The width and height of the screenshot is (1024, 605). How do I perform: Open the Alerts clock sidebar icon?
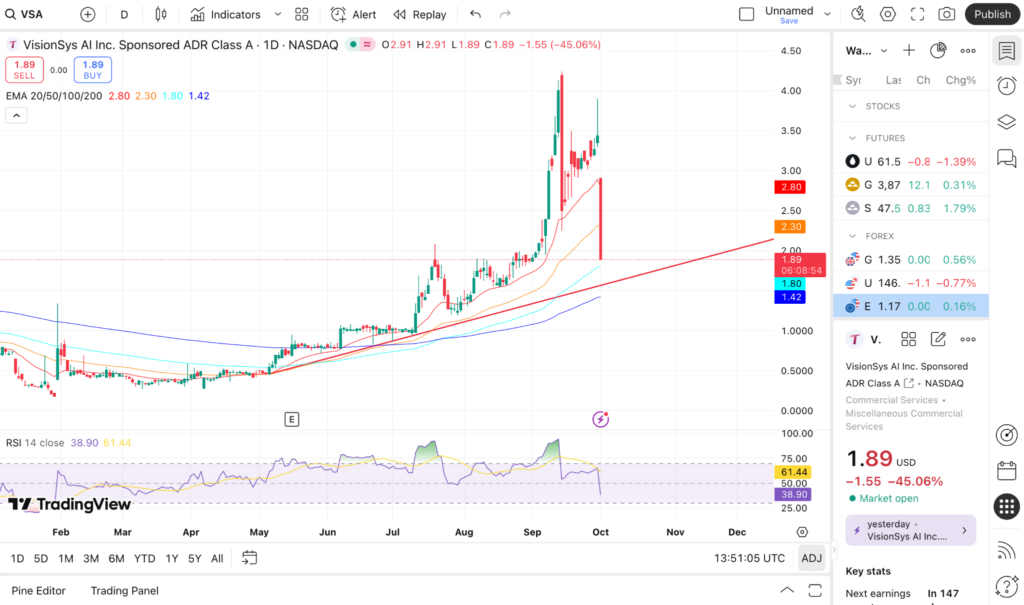[x=1006, y=86]
